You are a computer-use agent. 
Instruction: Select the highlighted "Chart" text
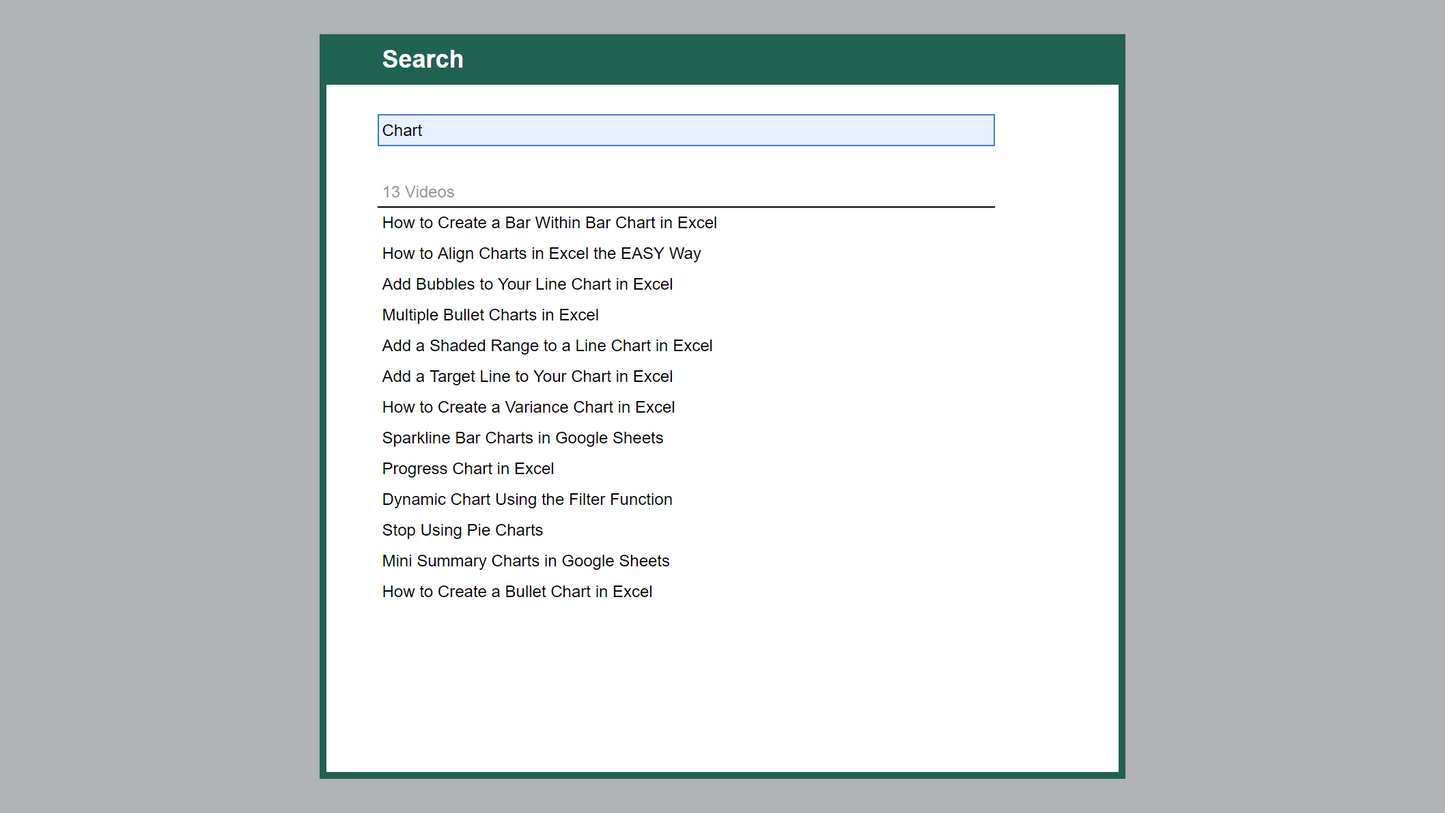coord(402,130)
